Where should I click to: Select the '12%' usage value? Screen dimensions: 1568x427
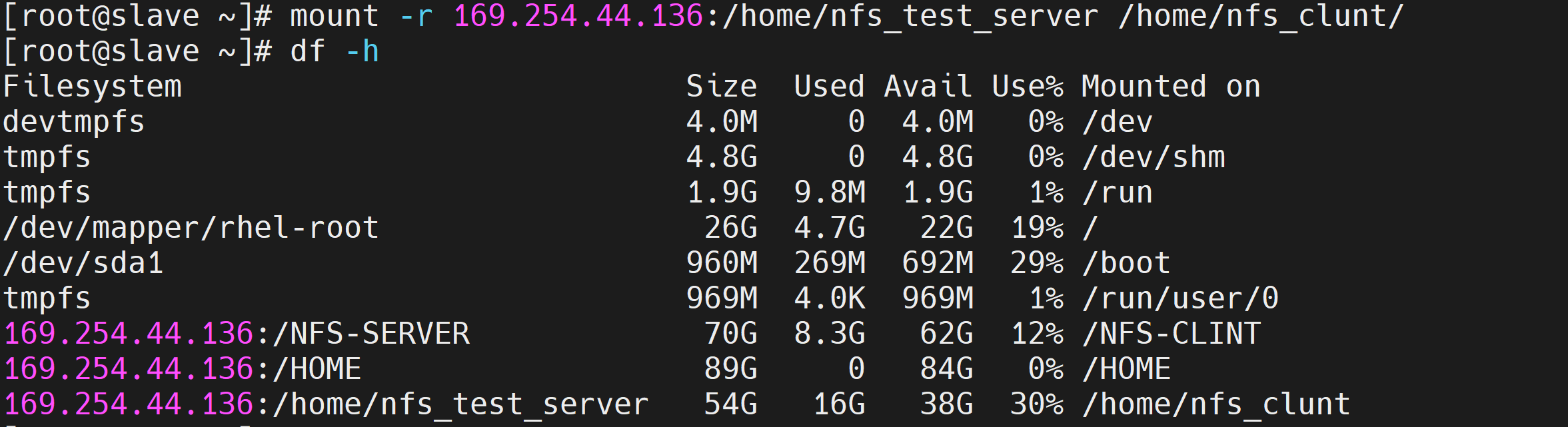tap(1038, 334)
